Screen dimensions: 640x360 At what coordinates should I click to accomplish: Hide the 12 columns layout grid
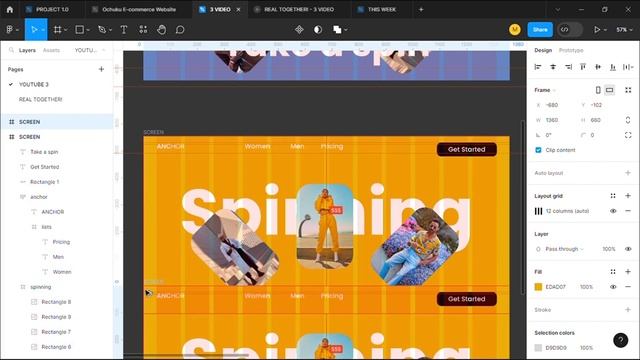pyautogui.click(x=613, y=211)
